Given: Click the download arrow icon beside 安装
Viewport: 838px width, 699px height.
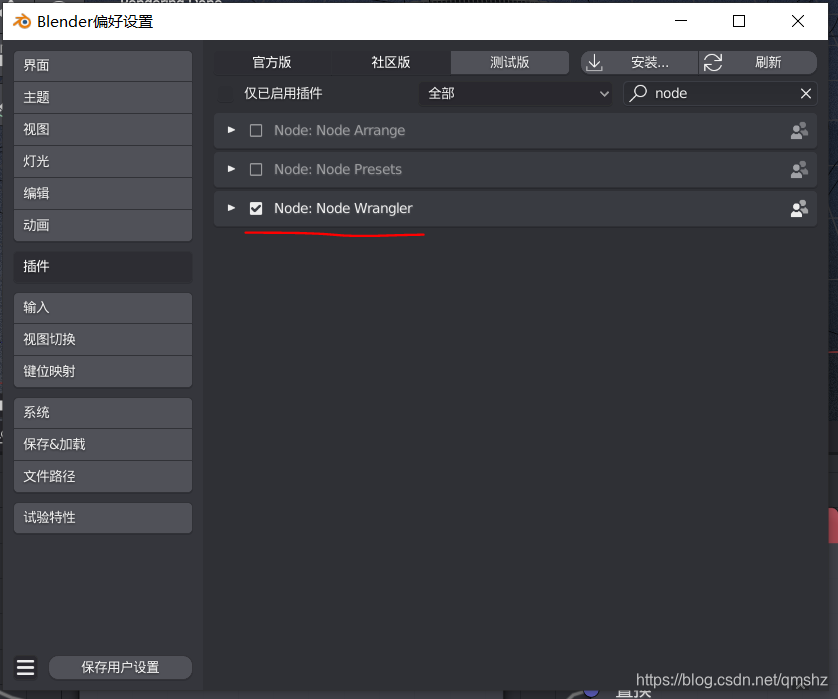Looking at the screenshot, I should pos(594,63).
